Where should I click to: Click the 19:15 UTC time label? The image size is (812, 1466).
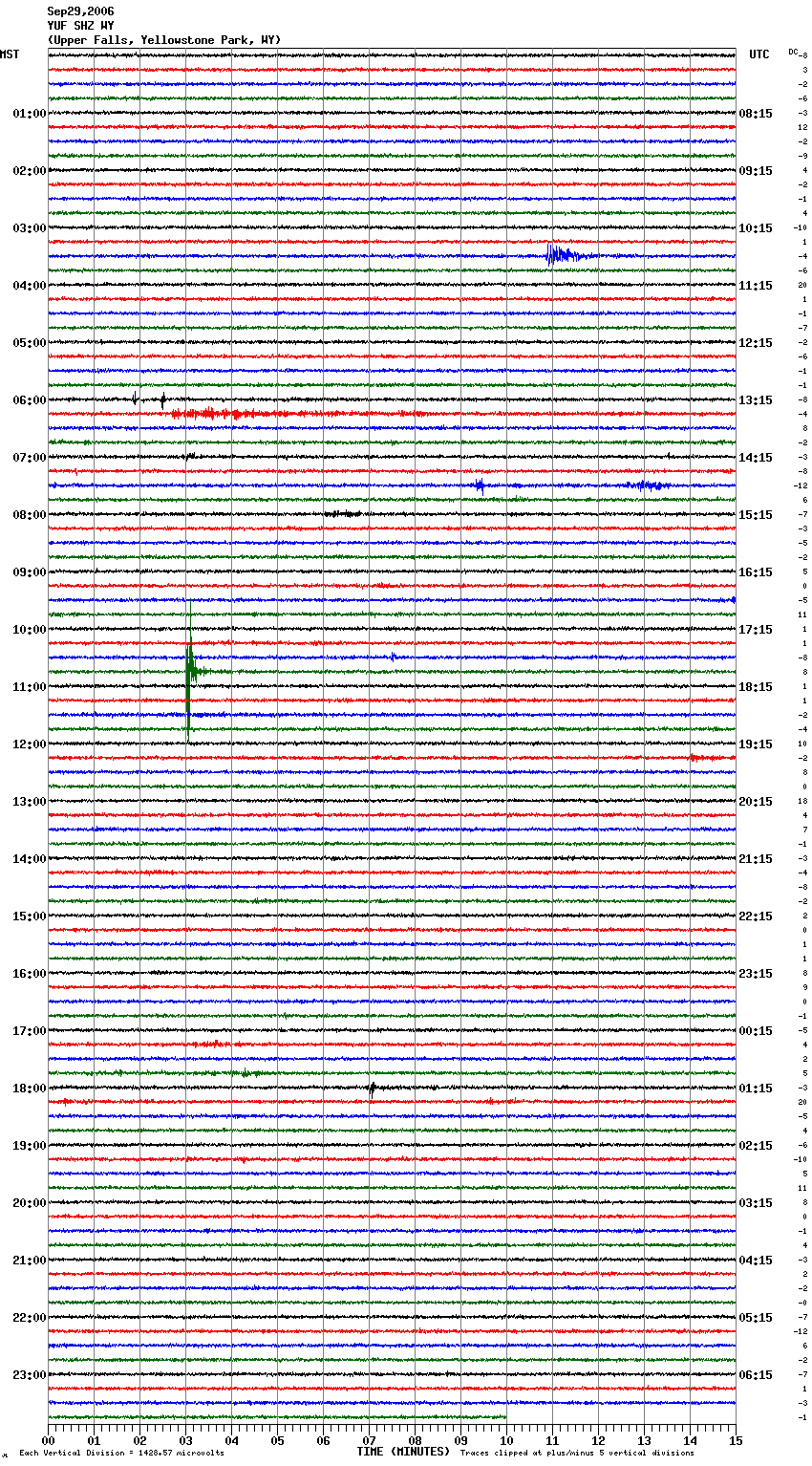click(756, 744)
